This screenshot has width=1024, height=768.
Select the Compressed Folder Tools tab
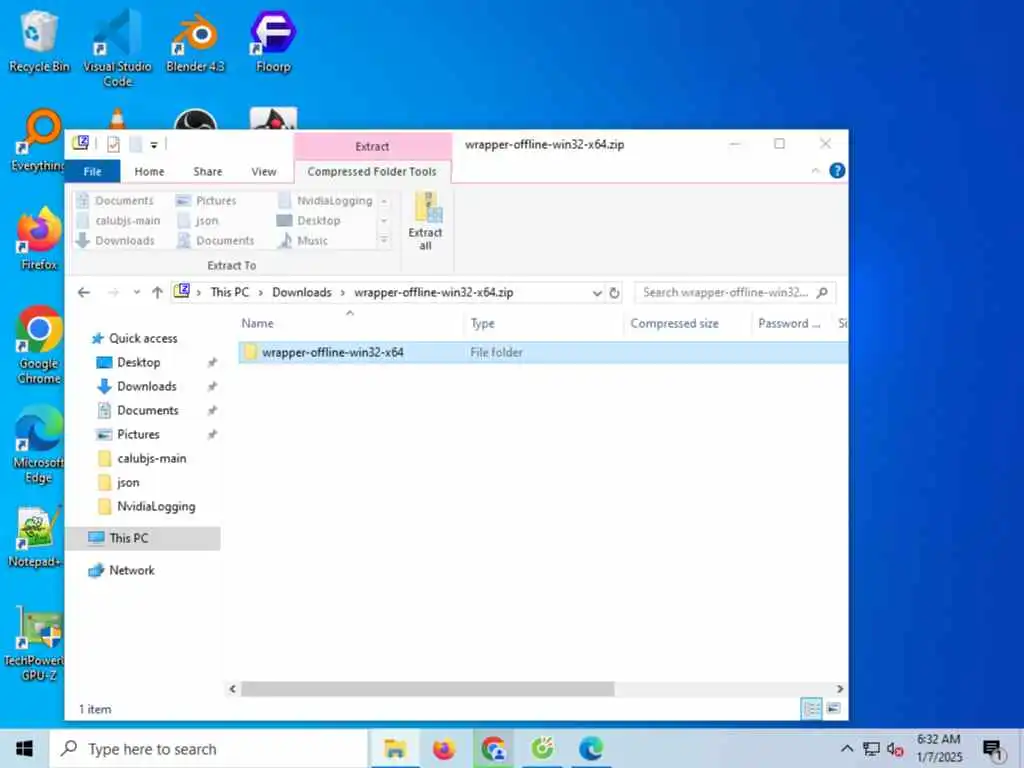click(372, 171)
